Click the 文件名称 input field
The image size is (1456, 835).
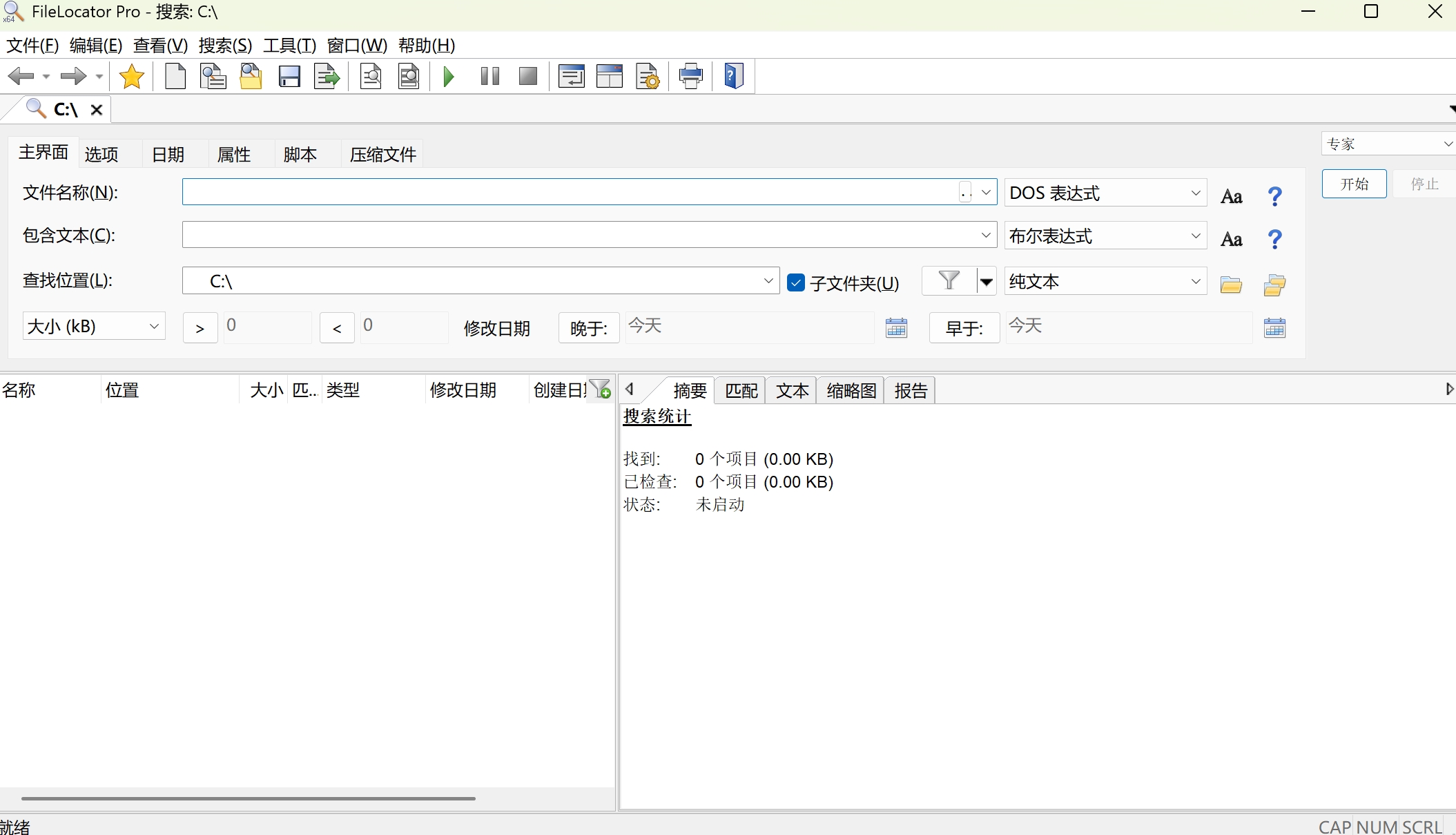click(x=570, y=192)
